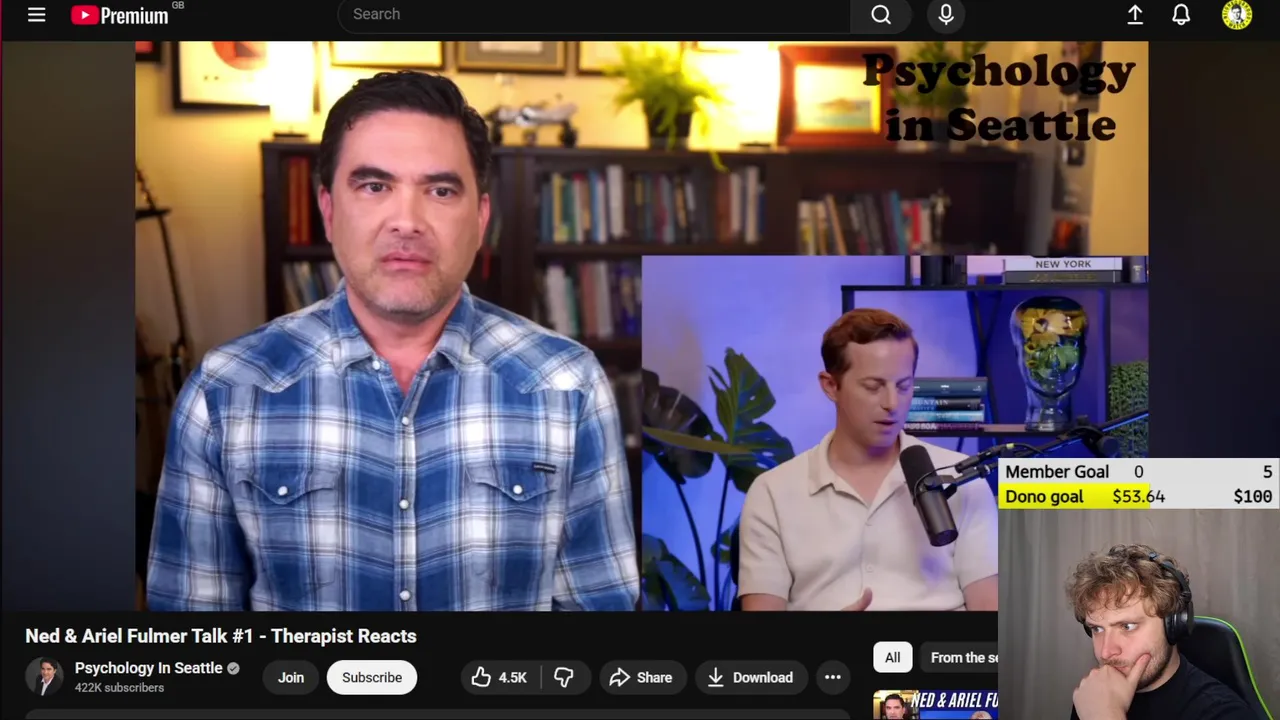1280x720 pixels.
Task: Dislike the video
Action: point(564,677)
